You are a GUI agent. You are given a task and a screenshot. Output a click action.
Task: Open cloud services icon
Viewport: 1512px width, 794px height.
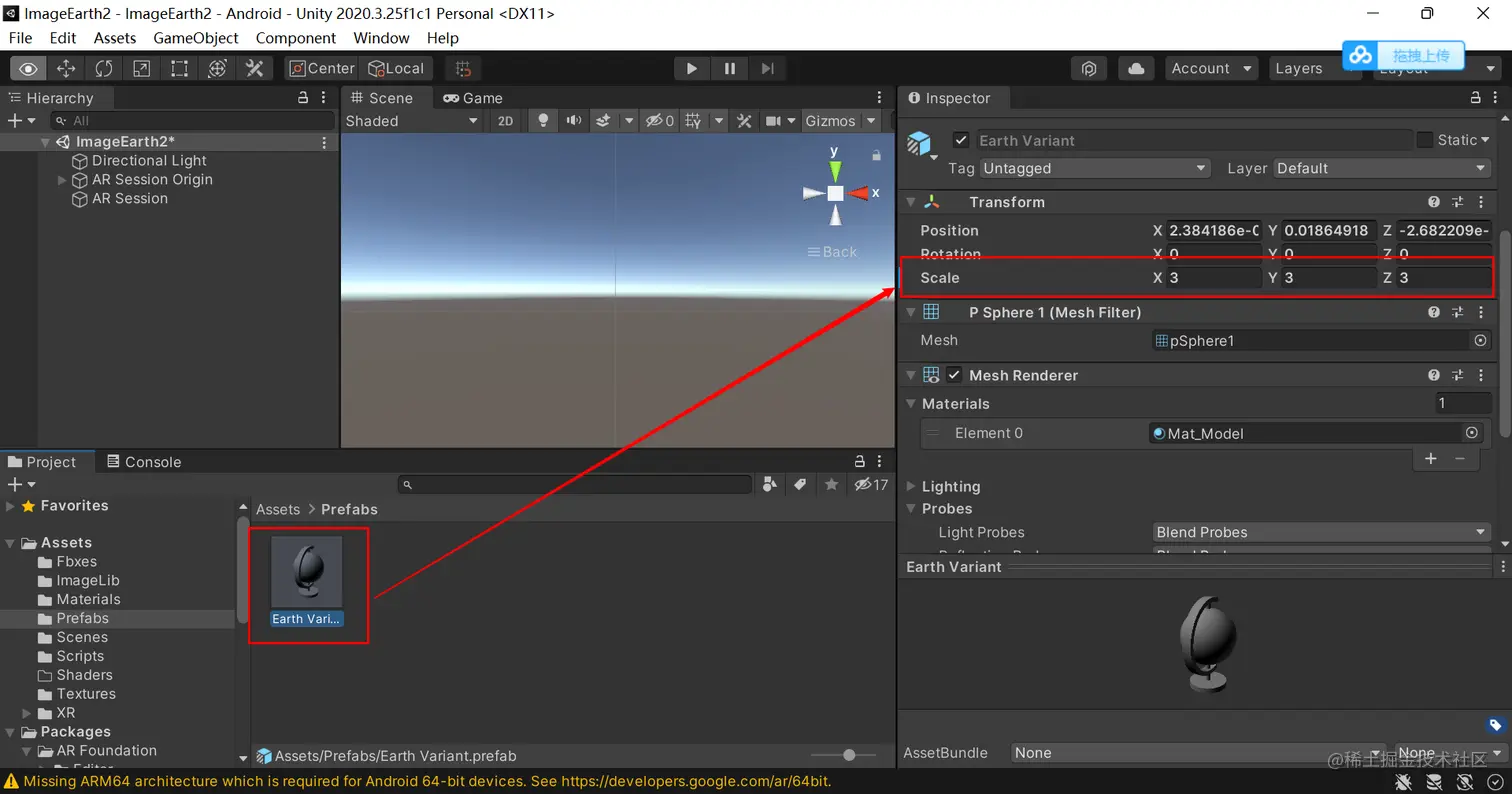click(1136, 68)
